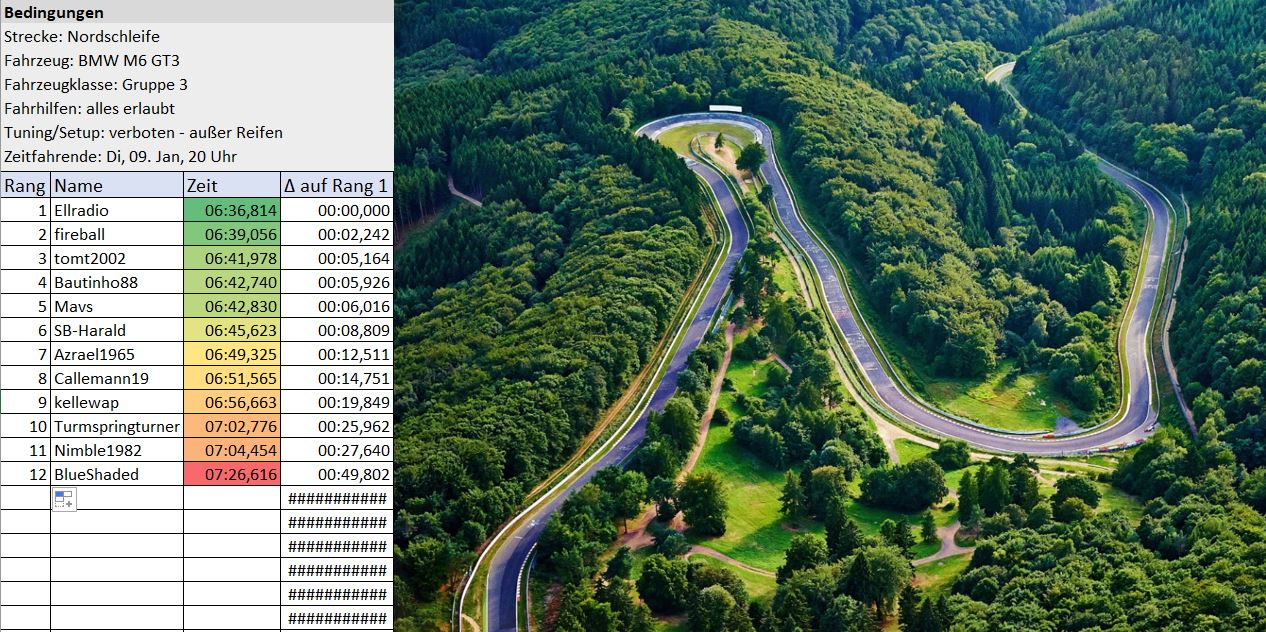The height and width of the screenshot is (632, 1266).
Task: Click rank cell 7 beside Azrael1965
Action: 25,354
